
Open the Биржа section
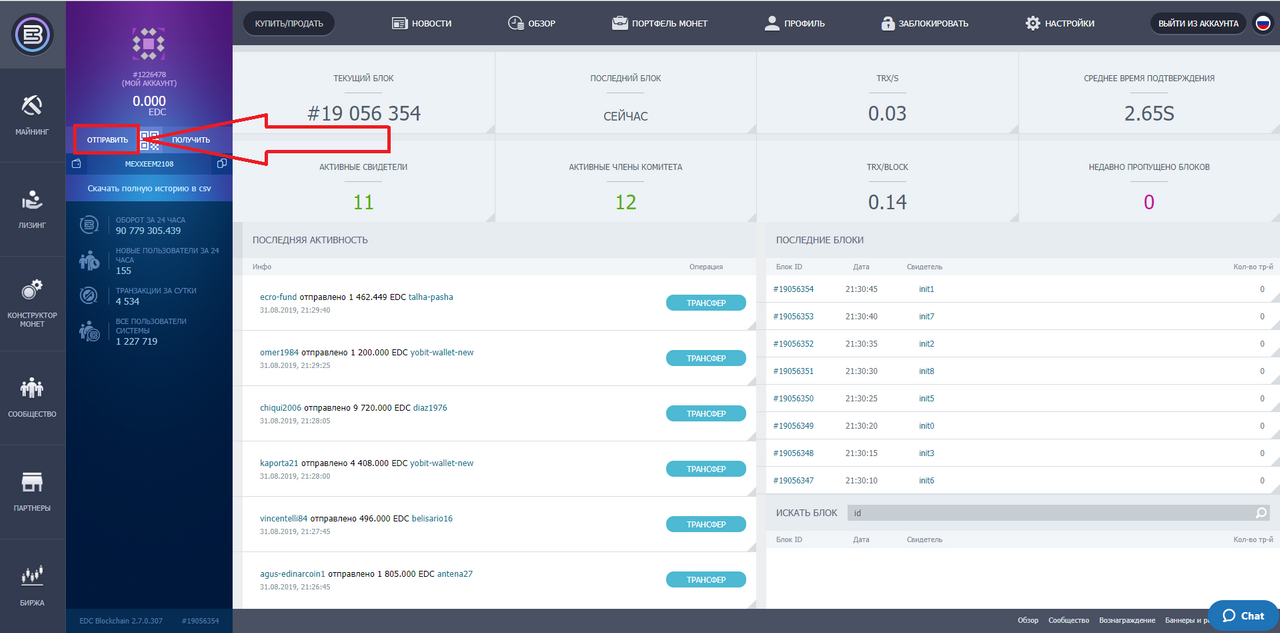pos(33,585)
